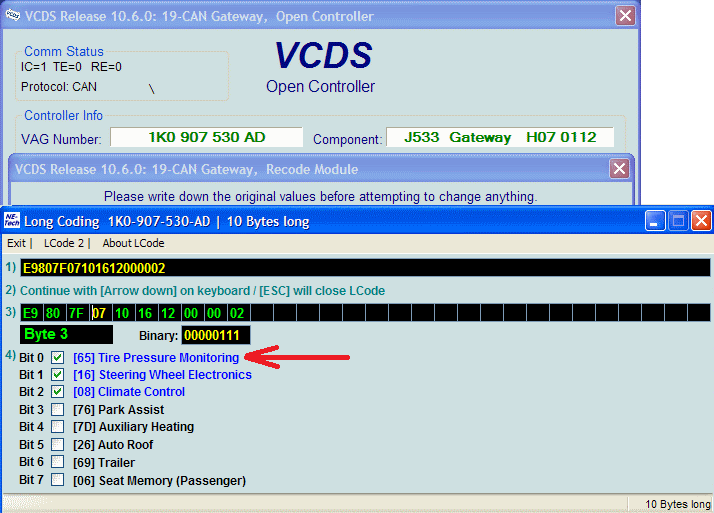Click the Seat Memory (Passenger) label
Viewport: 714px width, 513px height.
click(x=159, y=481)
